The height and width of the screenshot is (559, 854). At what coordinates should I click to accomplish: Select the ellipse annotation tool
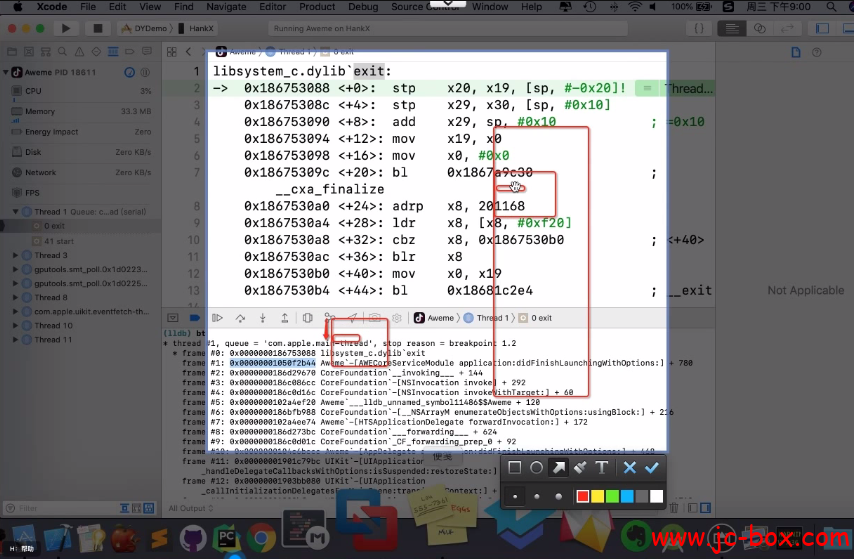[536, 467]
